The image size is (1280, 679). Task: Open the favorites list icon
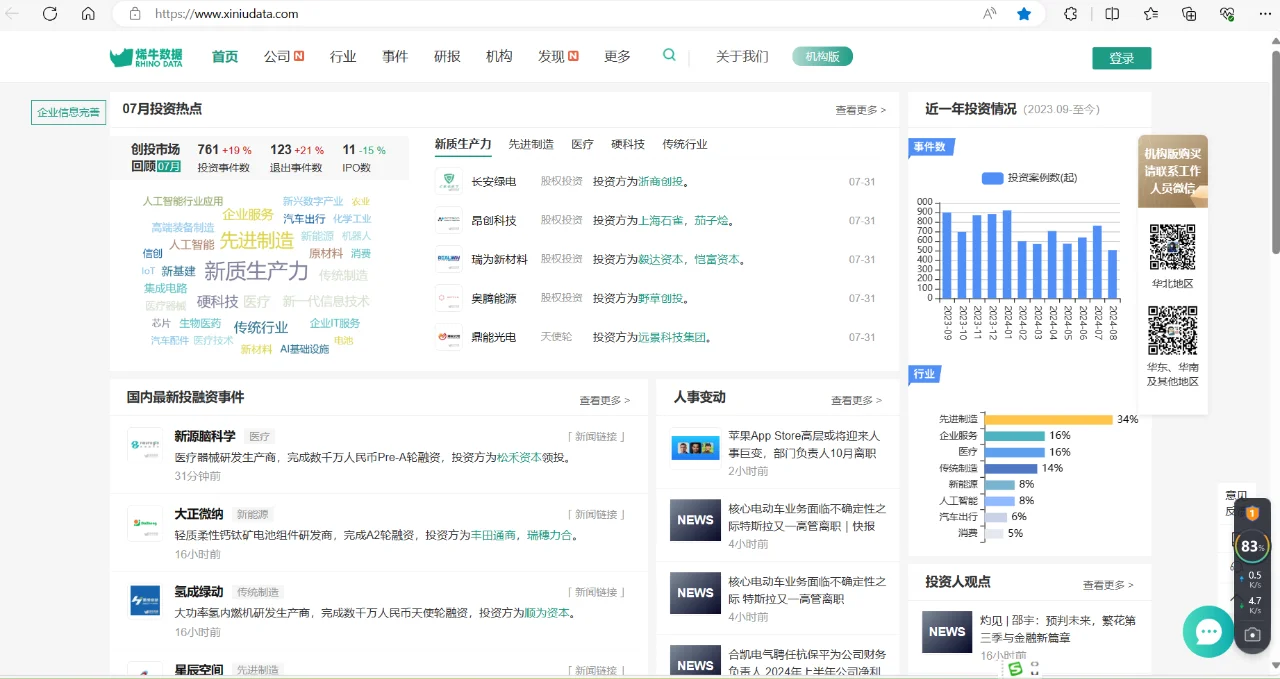click(1151, 14)
